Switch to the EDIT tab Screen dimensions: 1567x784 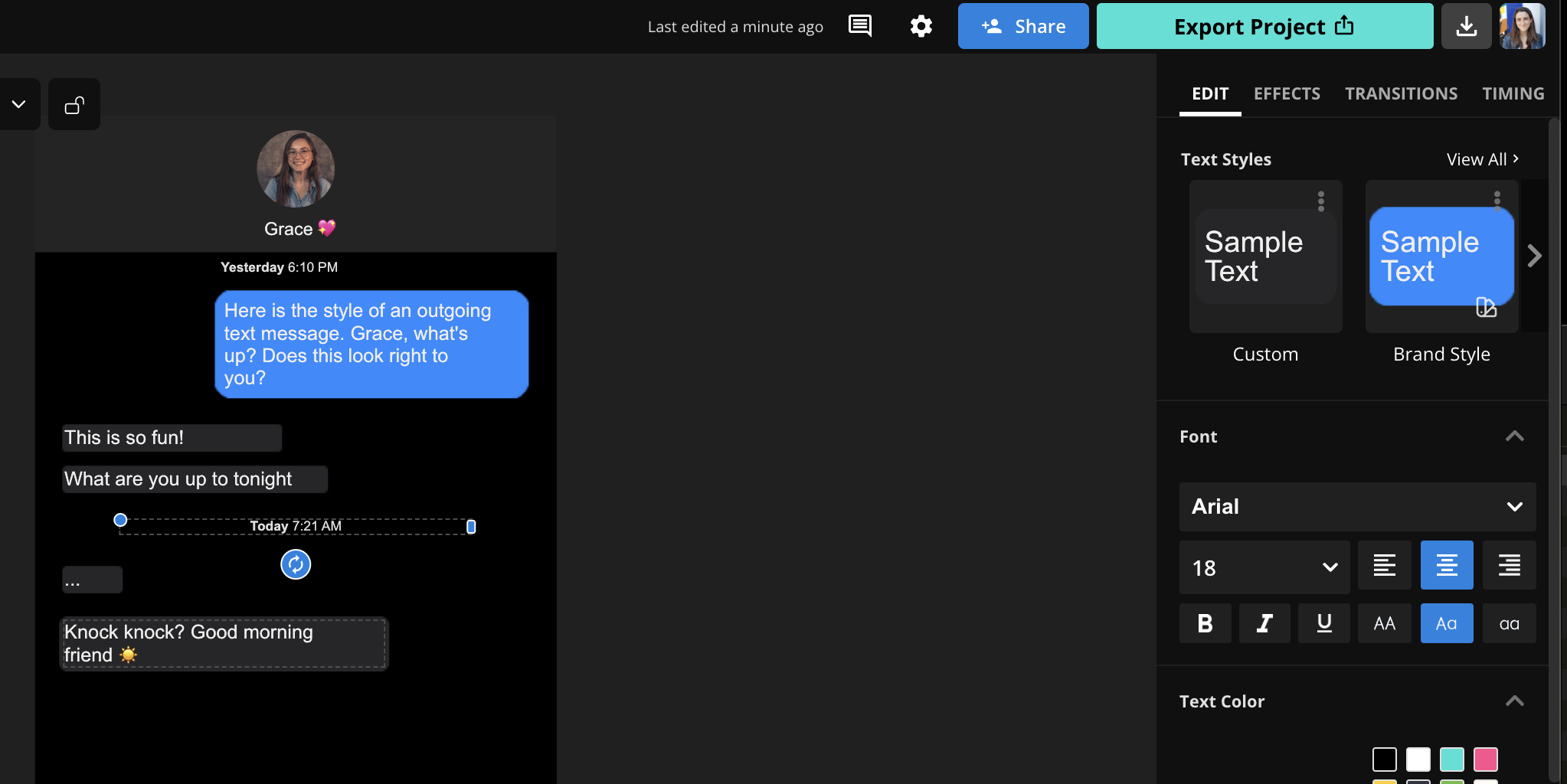tap(1210, 93)
